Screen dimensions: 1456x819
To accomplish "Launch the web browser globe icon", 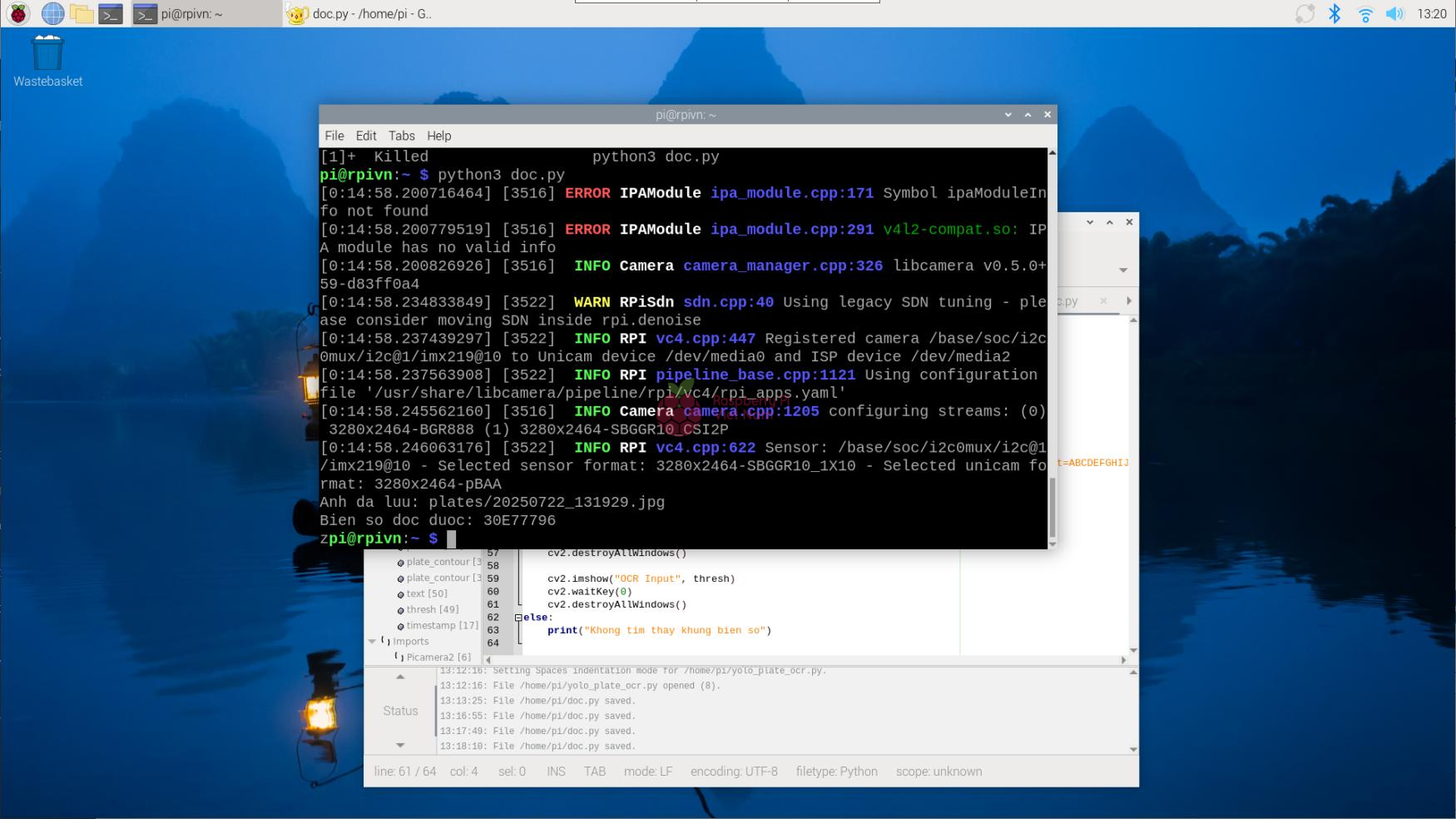I will click(x=52, y=13).
